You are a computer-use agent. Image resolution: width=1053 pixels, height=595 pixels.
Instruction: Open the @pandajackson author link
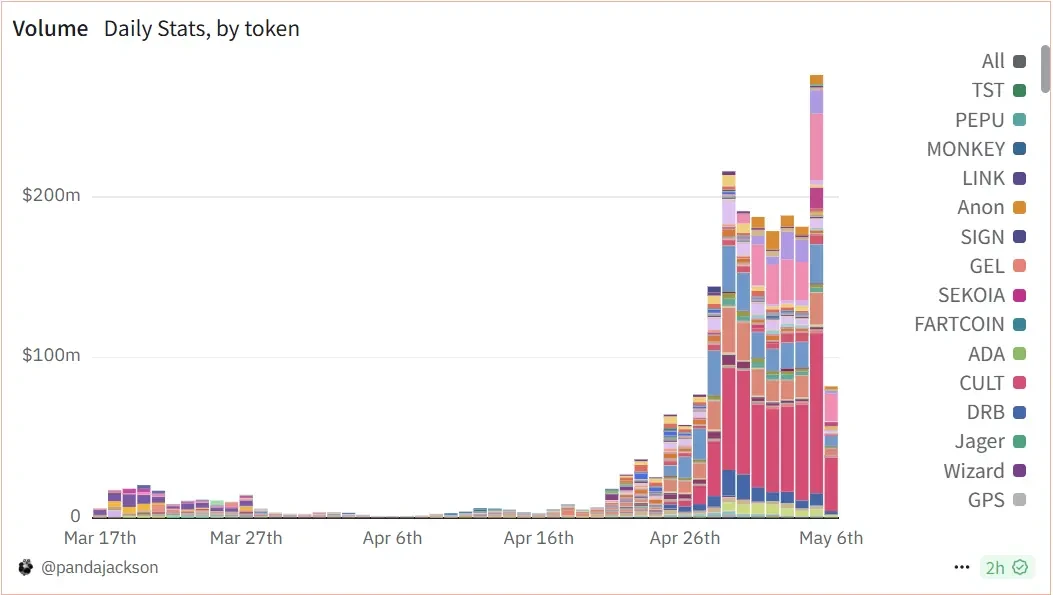point(99,567)
